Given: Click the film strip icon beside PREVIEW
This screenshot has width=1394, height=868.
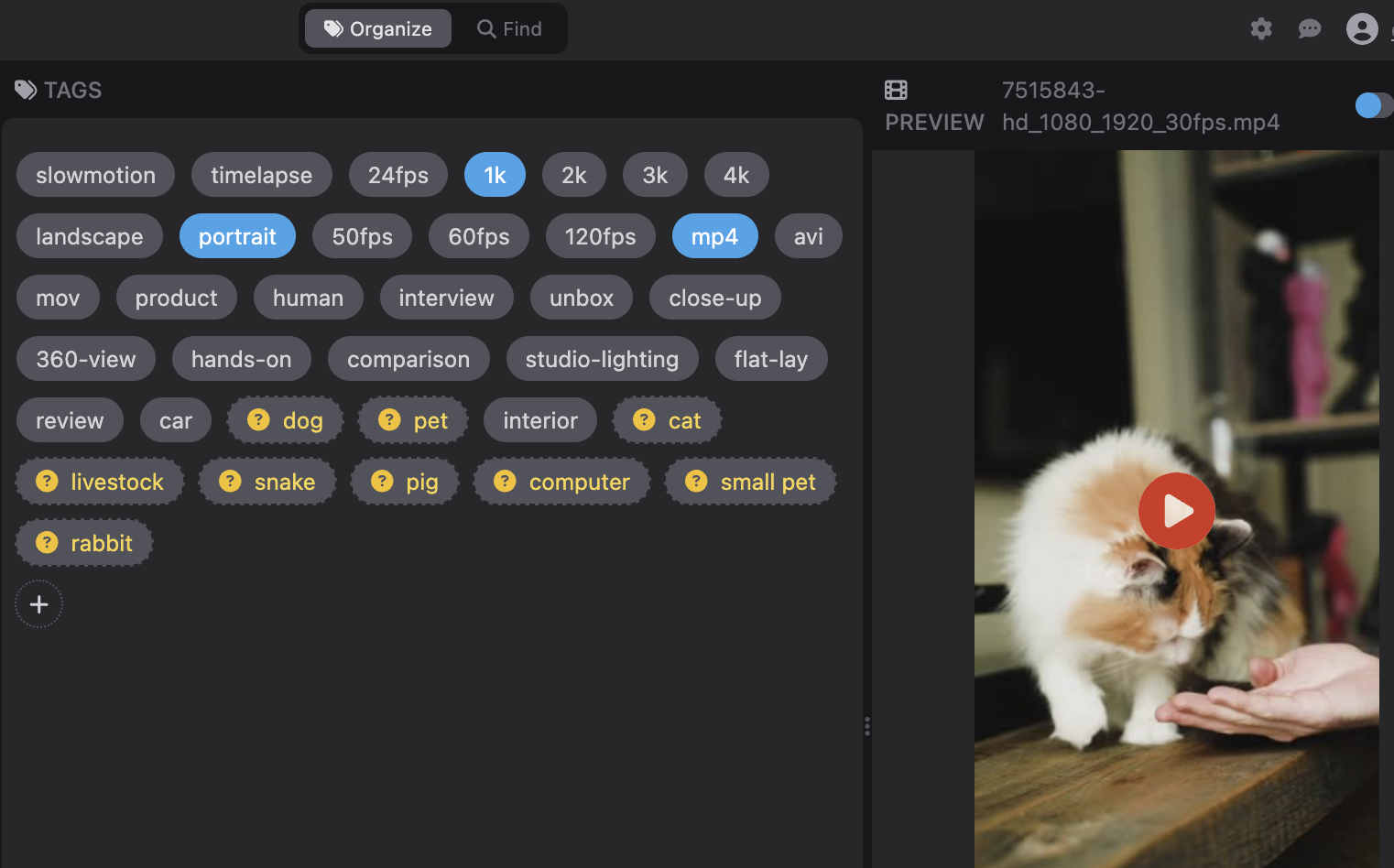Looking at the screenshot, I should (x=896, y=90).
